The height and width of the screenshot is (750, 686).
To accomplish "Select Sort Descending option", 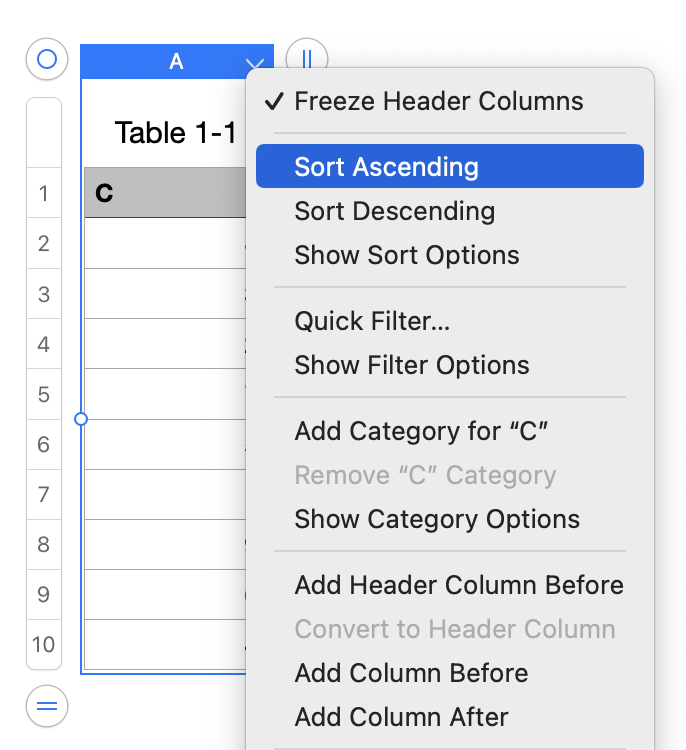I will point(394,211).
